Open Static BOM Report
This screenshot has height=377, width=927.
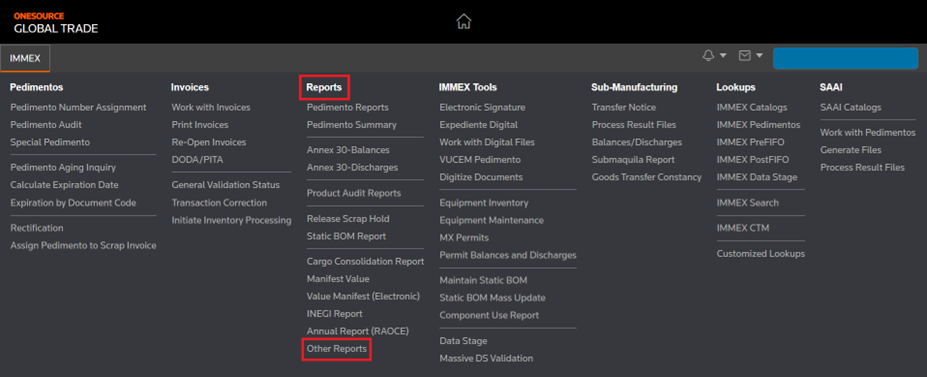tap(346, 236)
